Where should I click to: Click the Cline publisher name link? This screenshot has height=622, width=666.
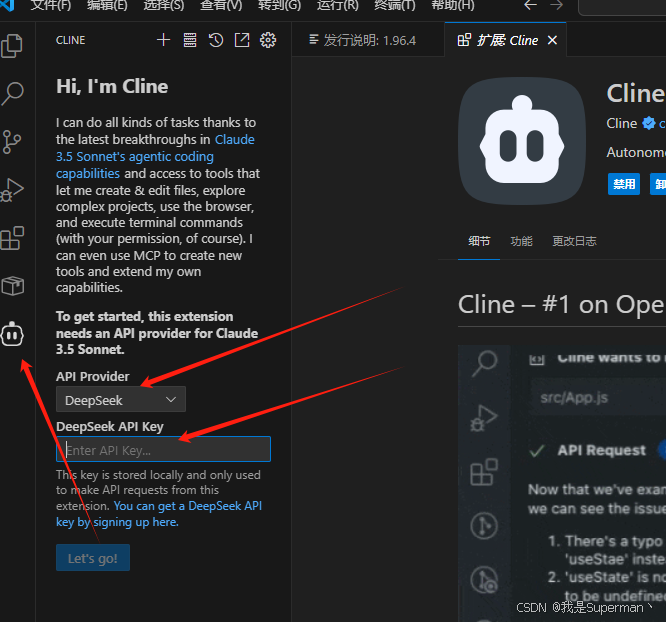coord(621,123)
